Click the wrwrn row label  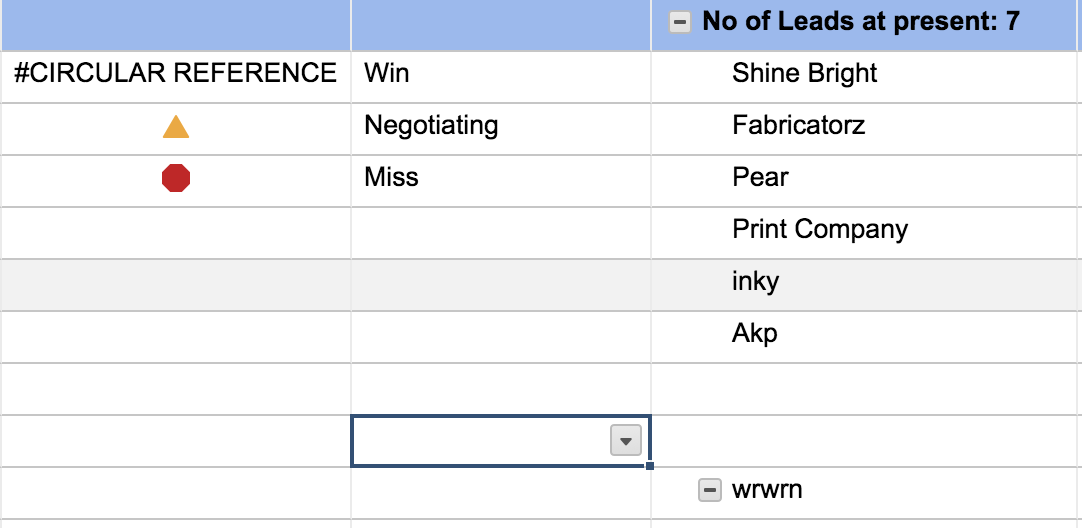(767, 490)
